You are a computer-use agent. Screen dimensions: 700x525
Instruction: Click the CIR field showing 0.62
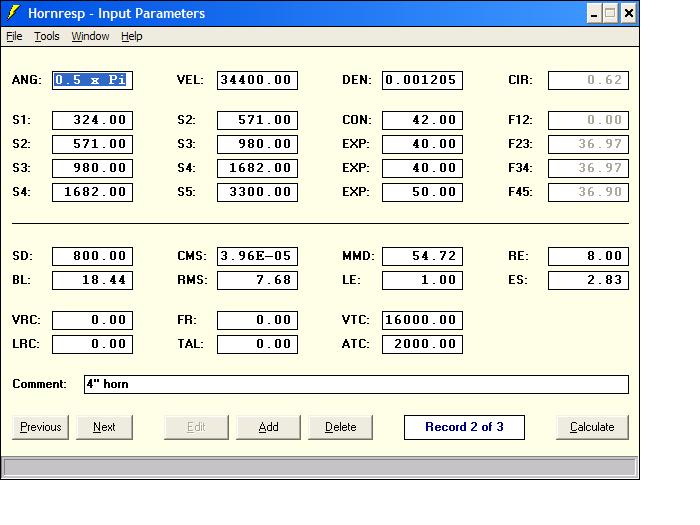(x=588, y=80)
